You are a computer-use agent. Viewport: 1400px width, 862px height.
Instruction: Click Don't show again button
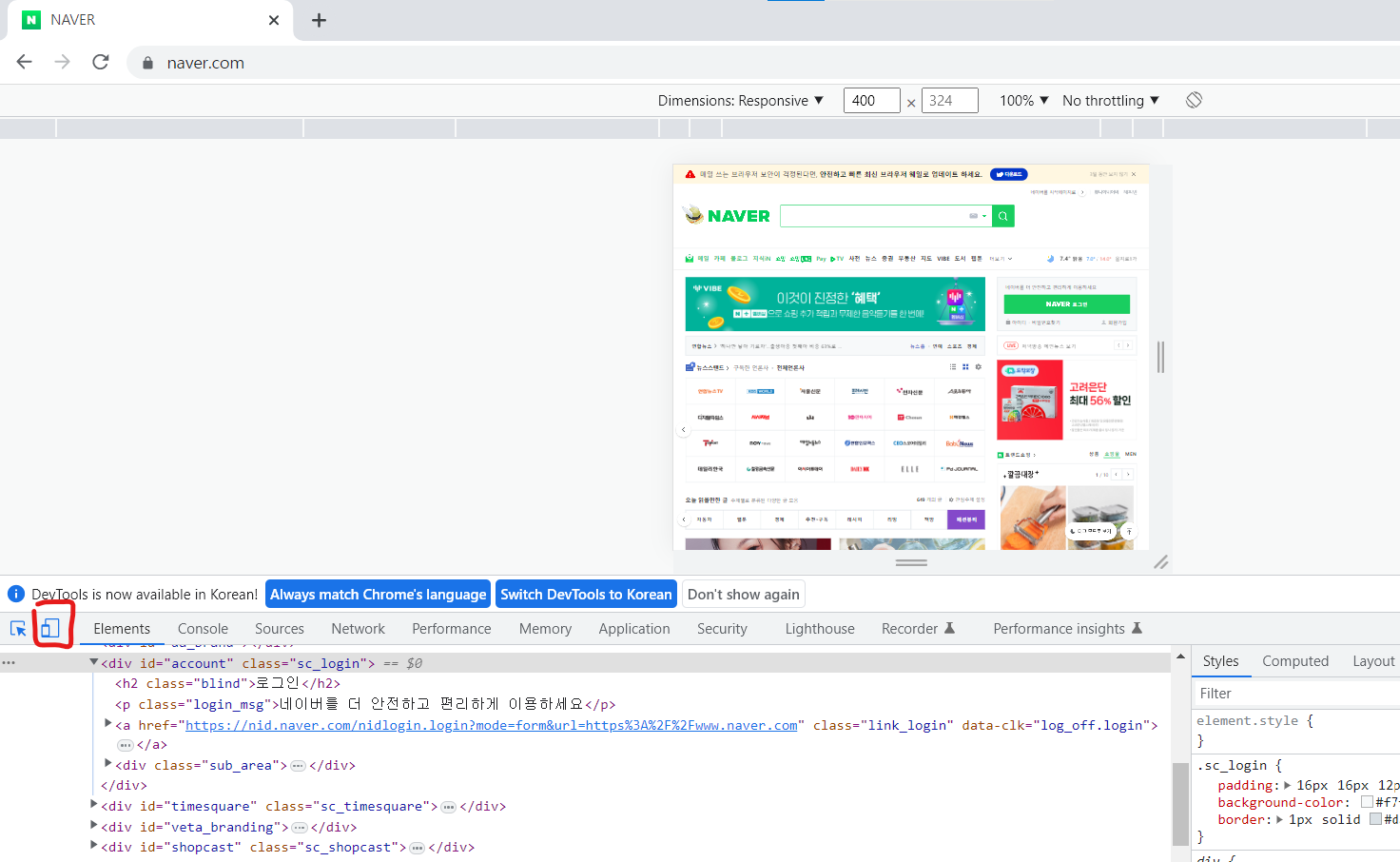click(744, 594)
